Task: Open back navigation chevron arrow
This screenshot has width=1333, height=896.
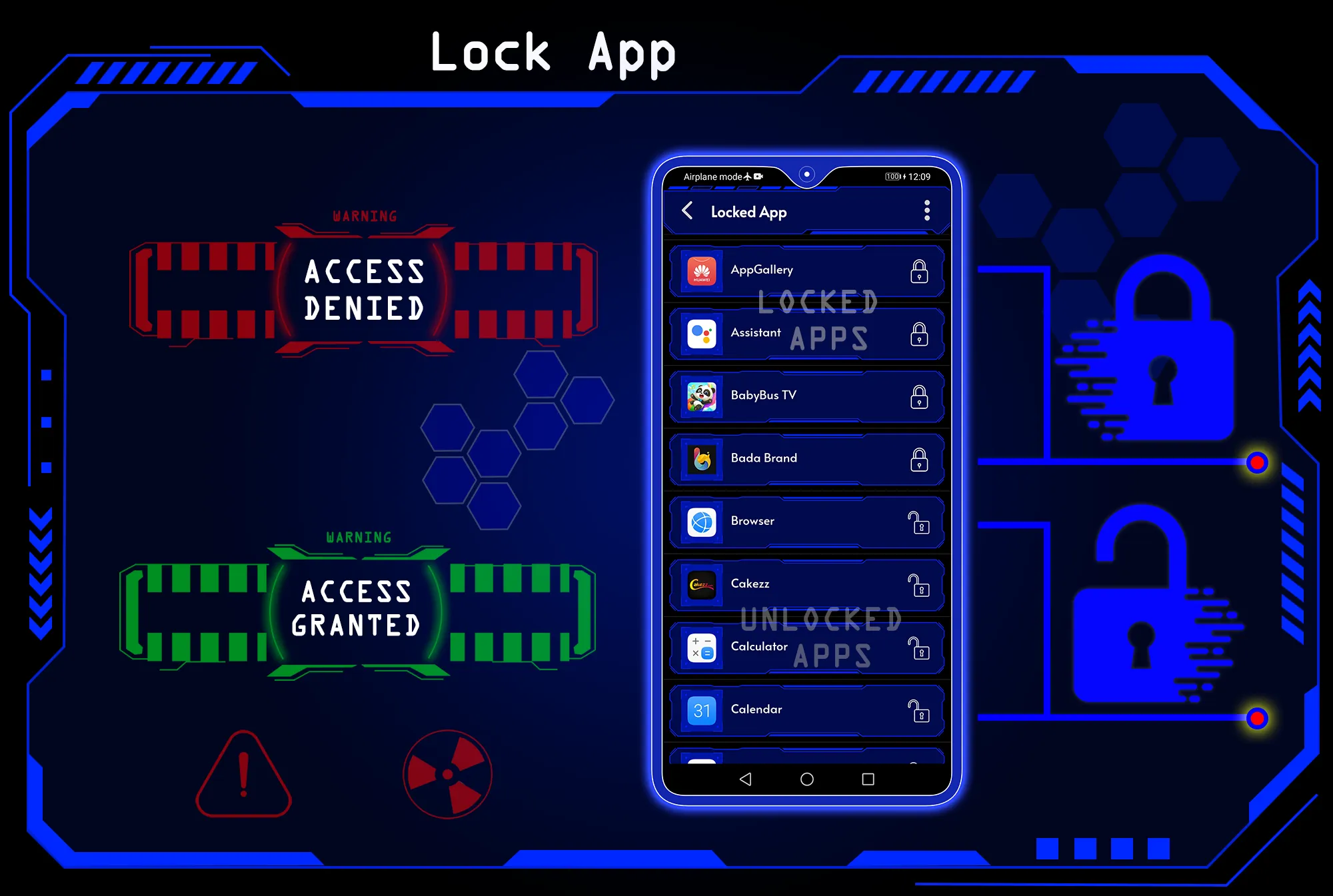Action: (x=687, y=211)
